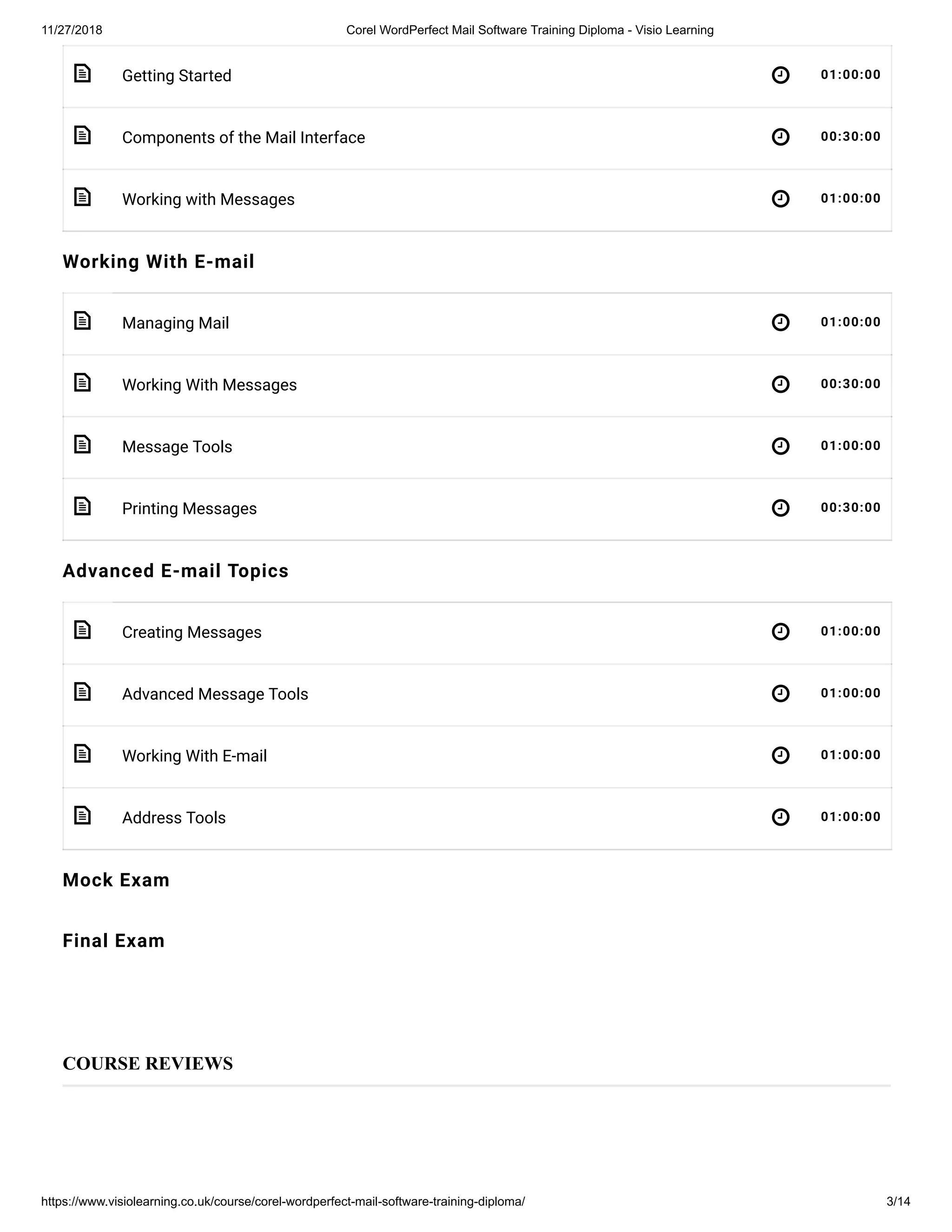Image resolution: width=952 pixels, height=1232 pixels.
Task: Click the document icon beside Message Tools
Action: coord(82,444)
